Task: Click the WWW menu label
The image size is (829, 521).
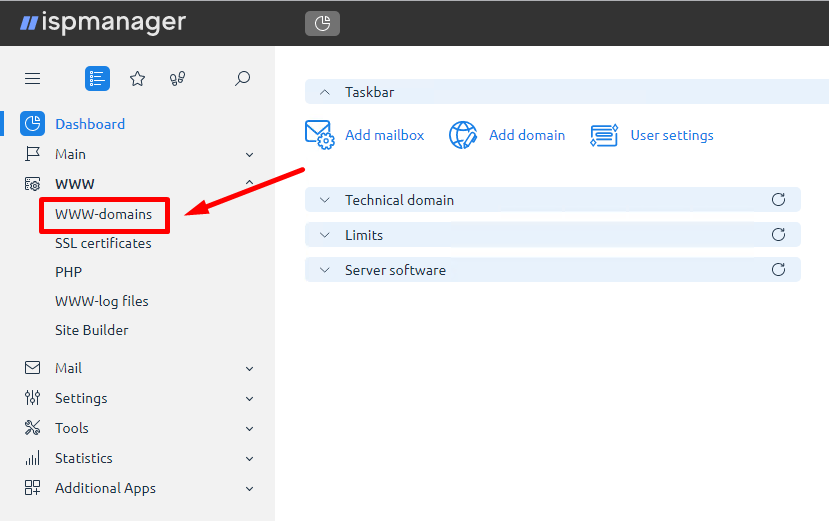Action: pyautogui.click(x=75, y=184)
